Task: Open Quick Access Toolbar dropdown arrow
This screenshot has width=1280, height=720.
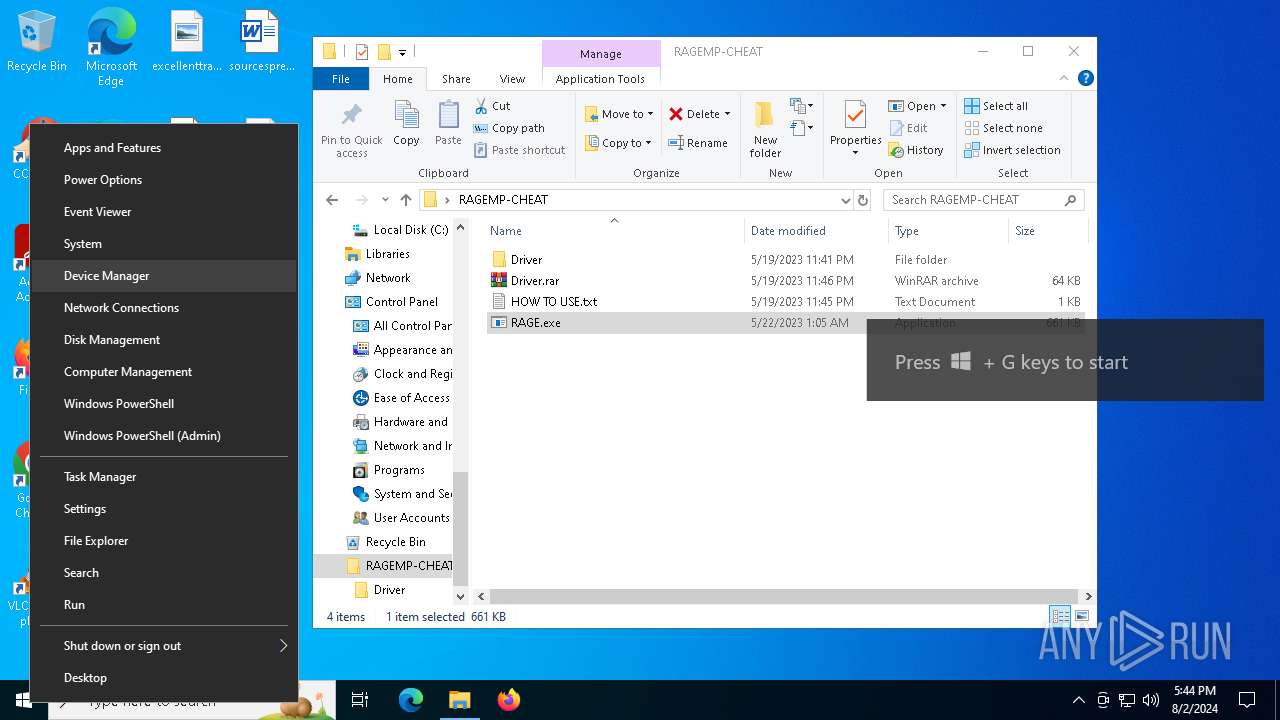Action: click(x=402, y=52)
